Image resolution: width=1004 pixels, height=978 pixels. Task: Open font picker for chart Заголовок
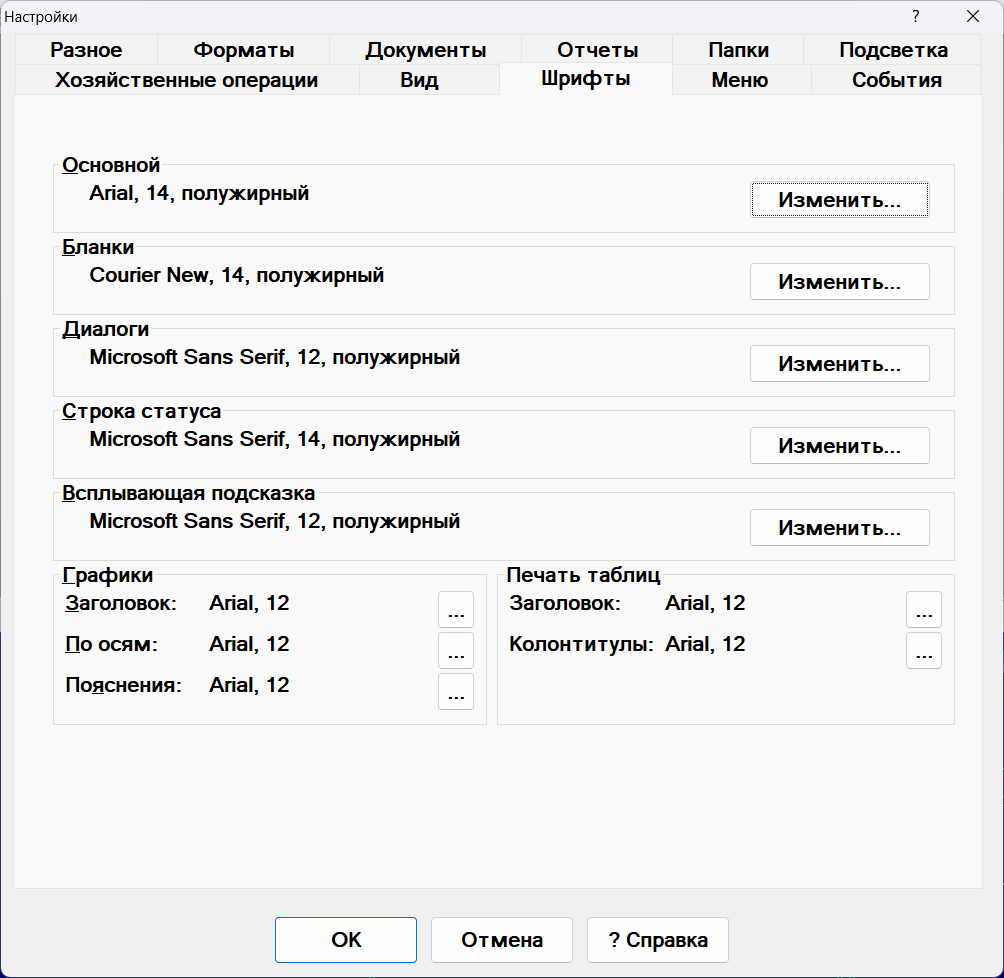point(456,610)
